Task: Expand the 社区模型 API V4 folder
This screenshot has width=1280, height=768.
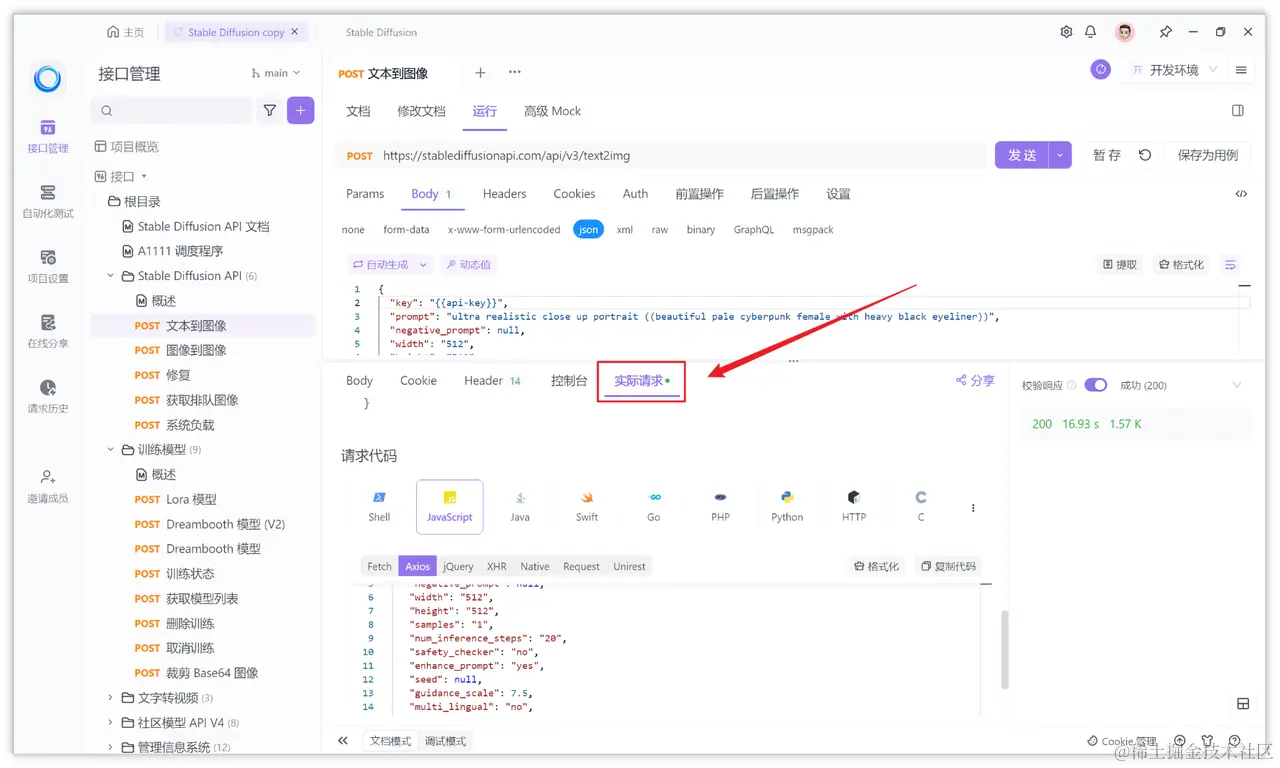Action: click(111, 722)
